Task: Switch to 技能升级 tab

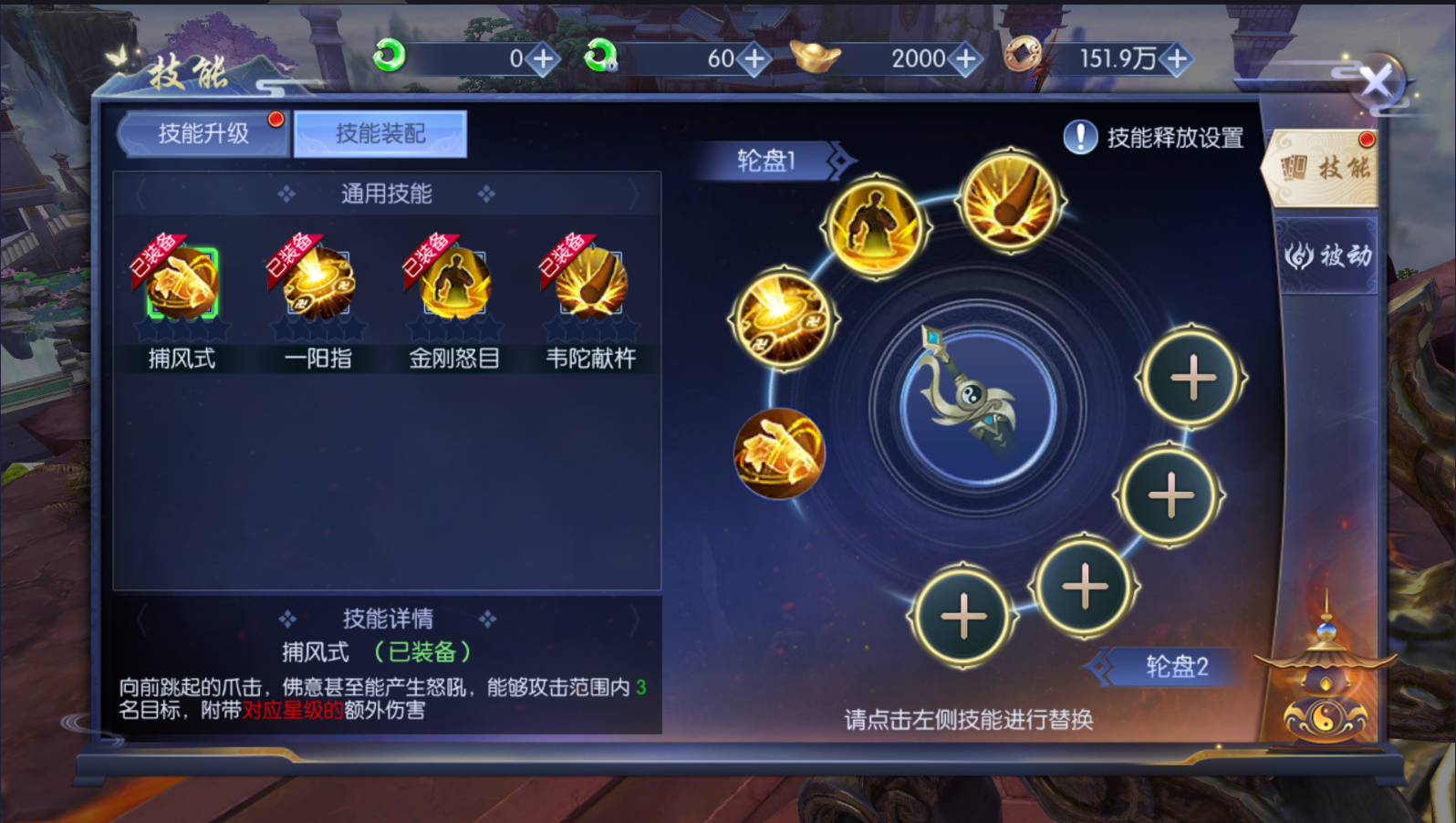Action: tap(203, 134)
